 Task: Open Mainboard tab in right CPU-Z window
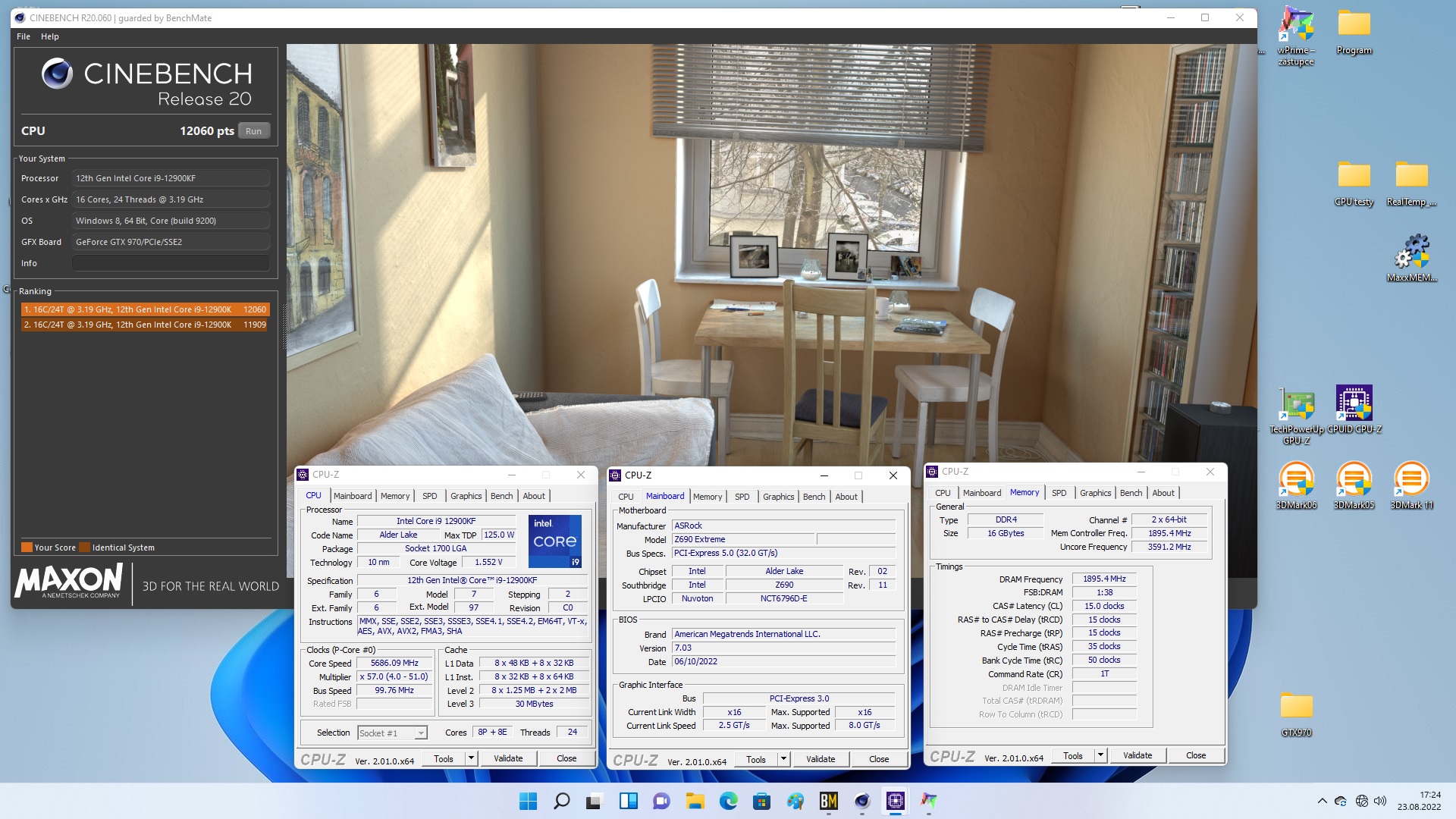pyautogui.click(x=982, y=493)
